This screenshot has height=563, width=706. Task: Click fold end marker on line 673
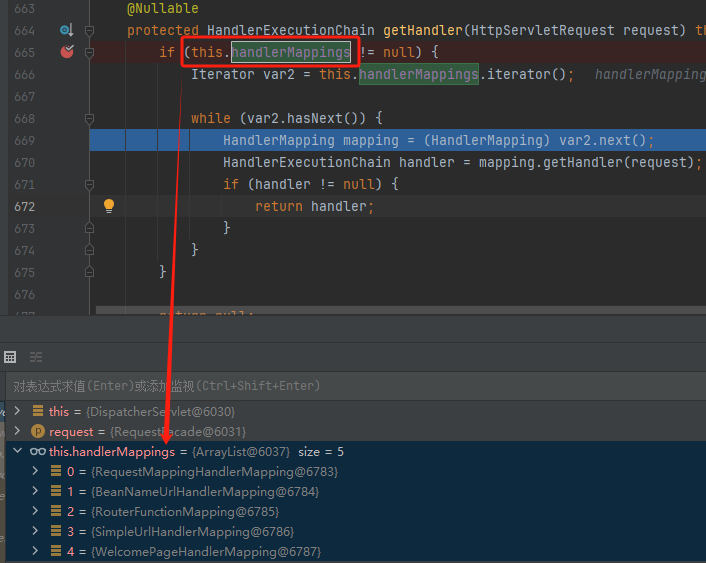(89, 228)
